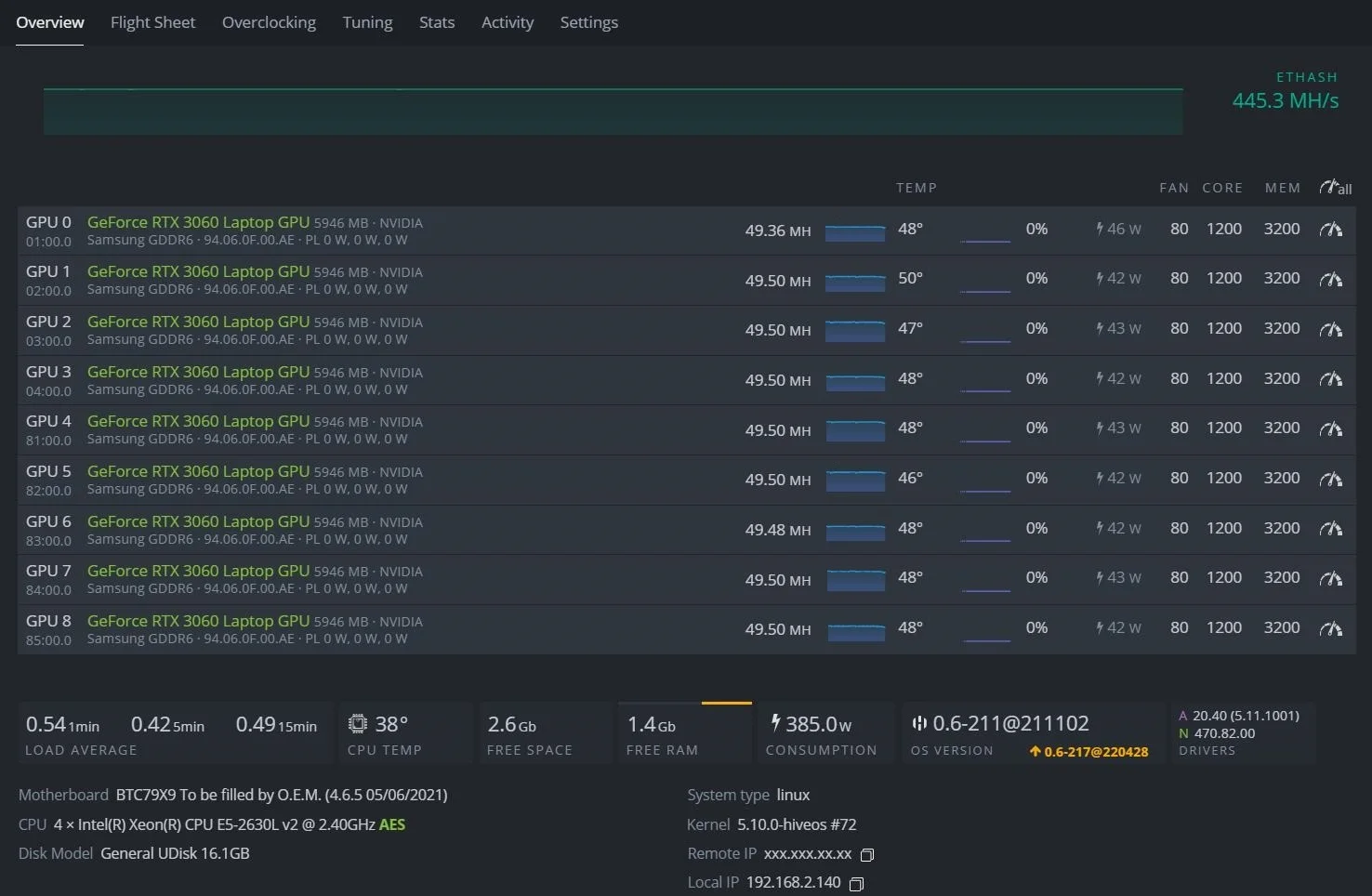Click the power bolt icon in GPU 4 row

pos(1100,428)
